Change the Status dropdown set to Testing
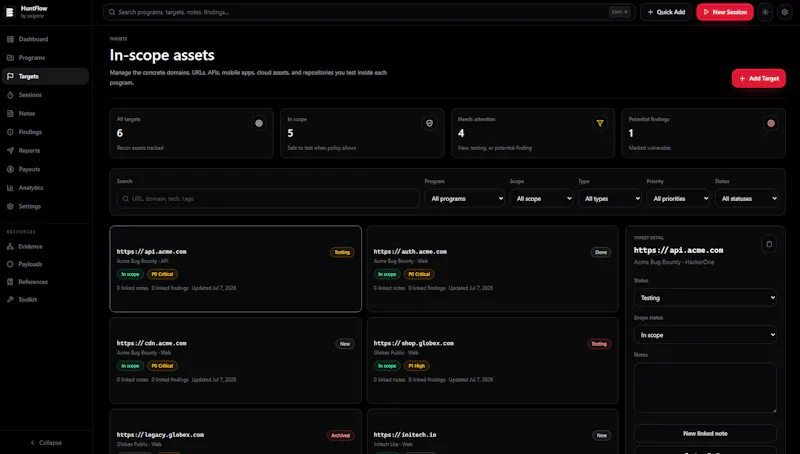This screenshot has width=800, height=454. [705, 298]
